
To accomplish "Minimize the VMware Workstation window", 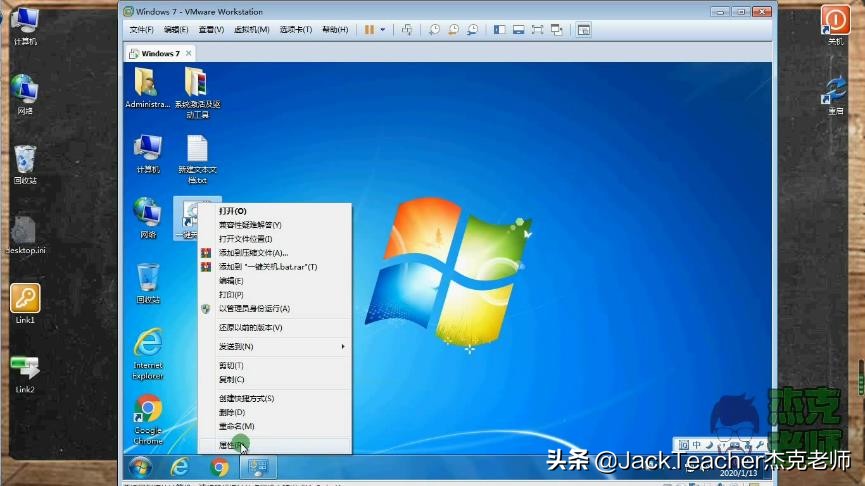I will coord(720,12).
